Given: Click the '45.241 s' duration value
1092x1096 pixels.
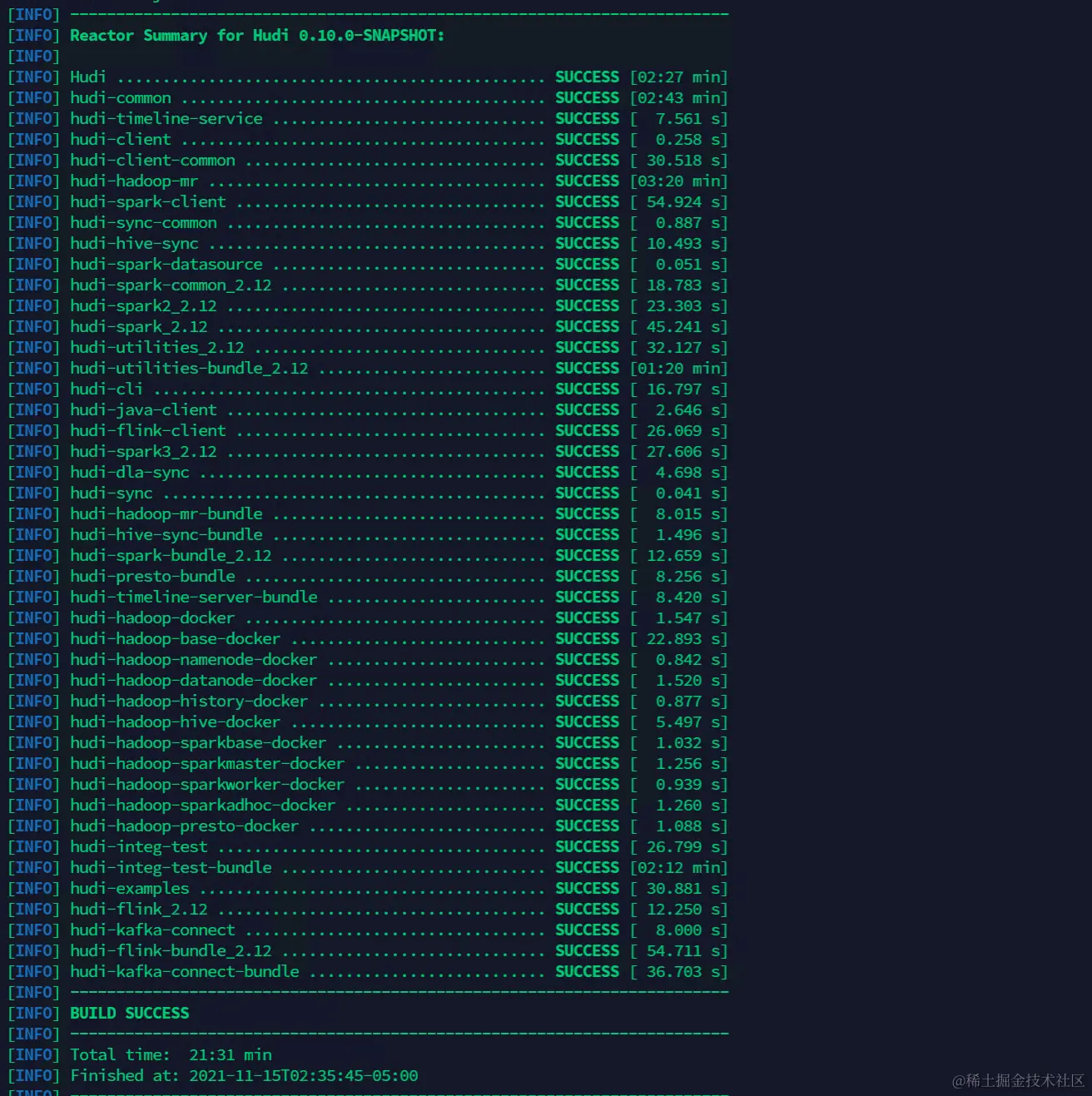Looking at the screenshot, I should pos(683,326).
